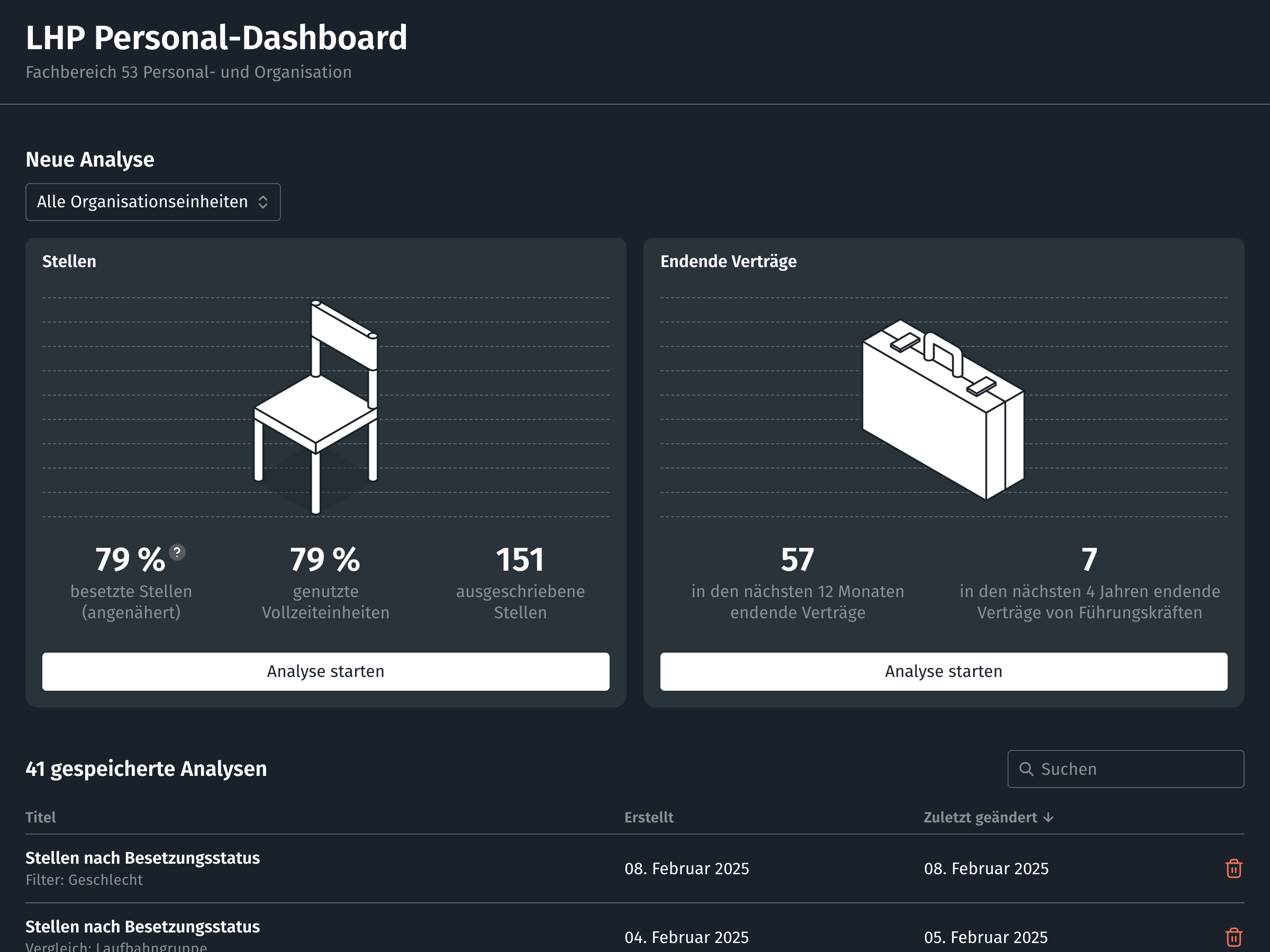Image resolution: width=1270 pixels, height=952 pixels.
Task: Click trash icon for 04. Februar 2025 analysis
Action: [x=1233, y=937]
